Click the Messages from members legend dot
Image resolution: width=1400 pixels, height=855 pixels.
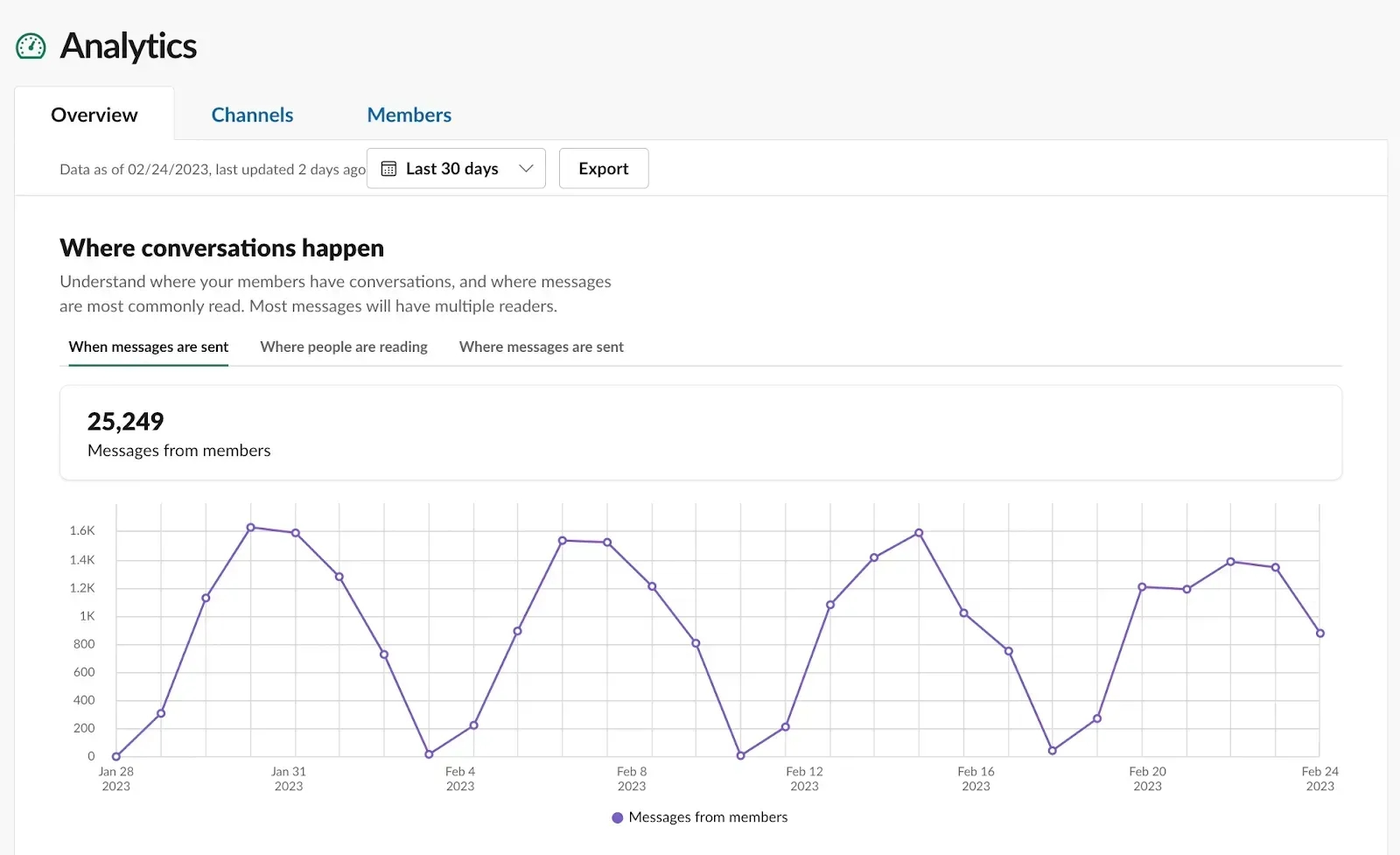[618, 817]
